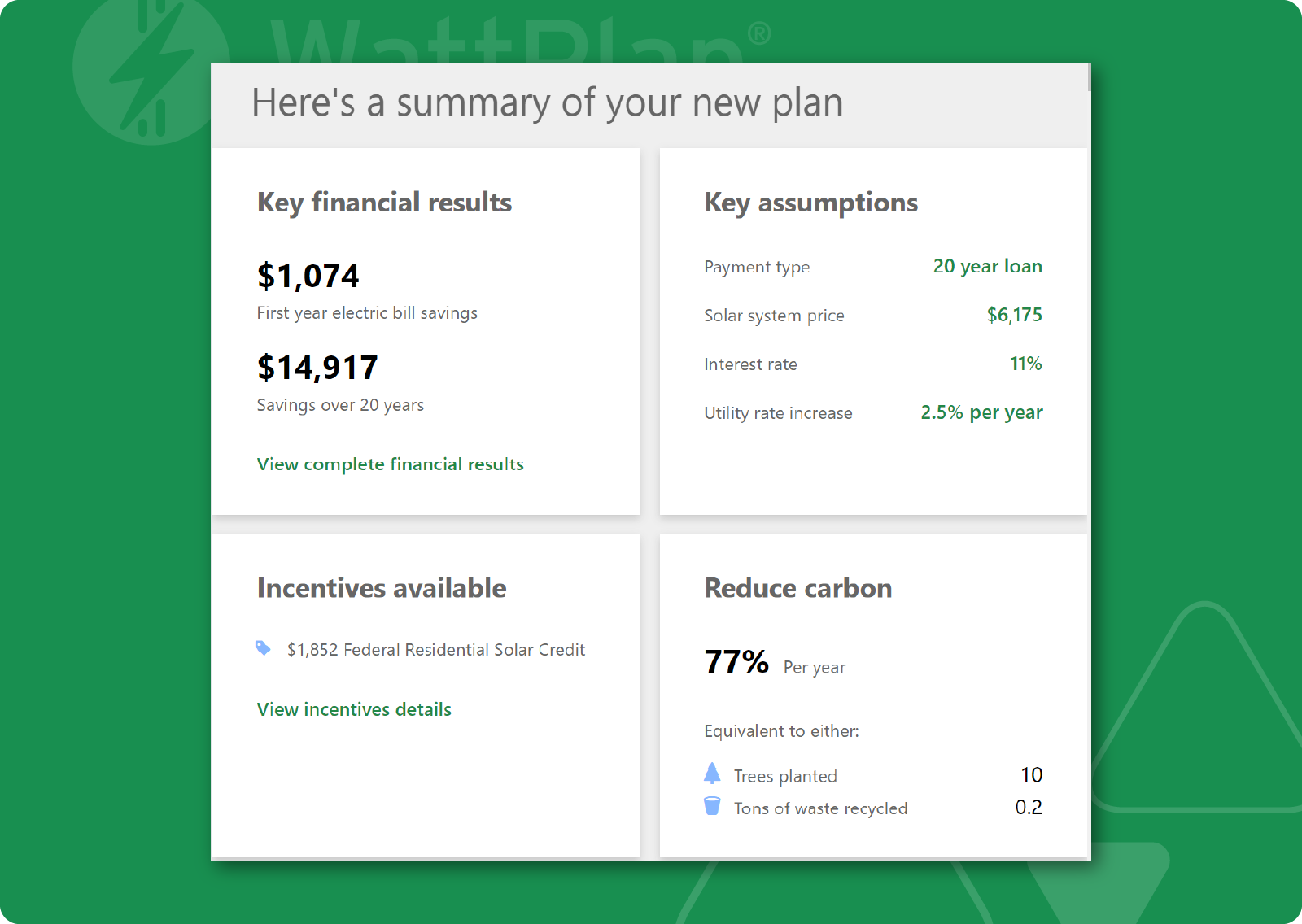
Task: Click the Reduce carbon heading
Action: pos(798,588)
